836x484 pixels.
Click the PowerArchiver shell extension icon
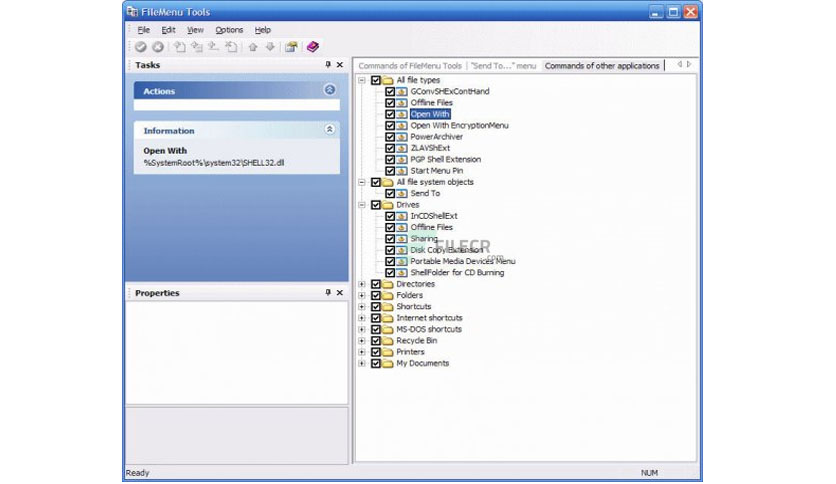(402, 137)
